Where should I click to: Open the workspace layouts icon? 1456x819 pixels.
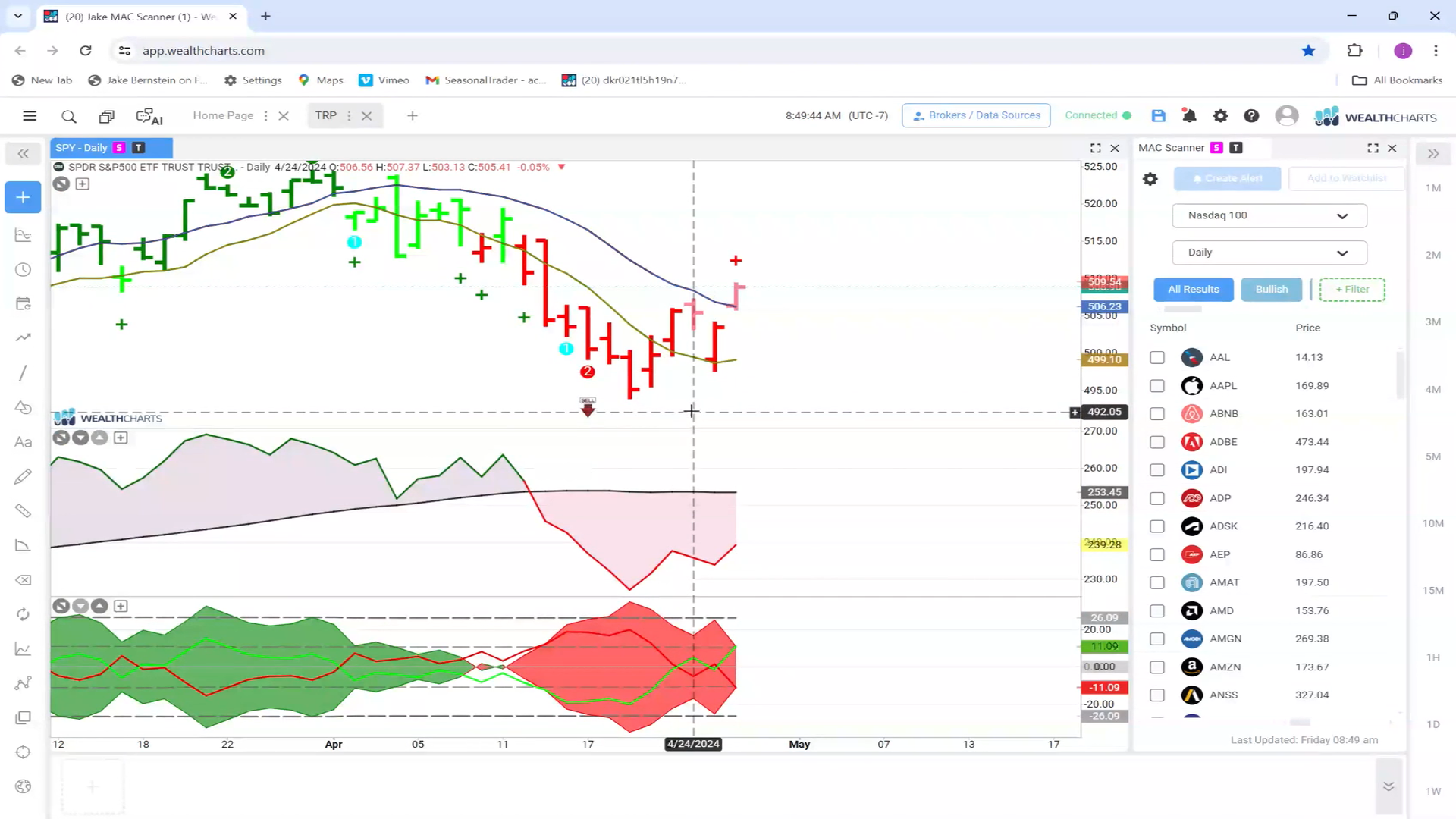(107, 116)
